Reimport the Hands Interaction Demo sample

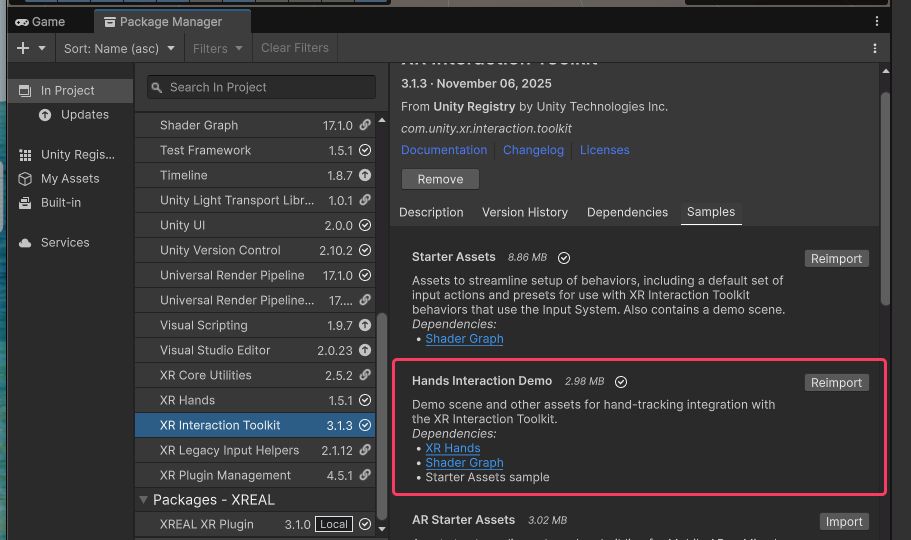(837, 382)
